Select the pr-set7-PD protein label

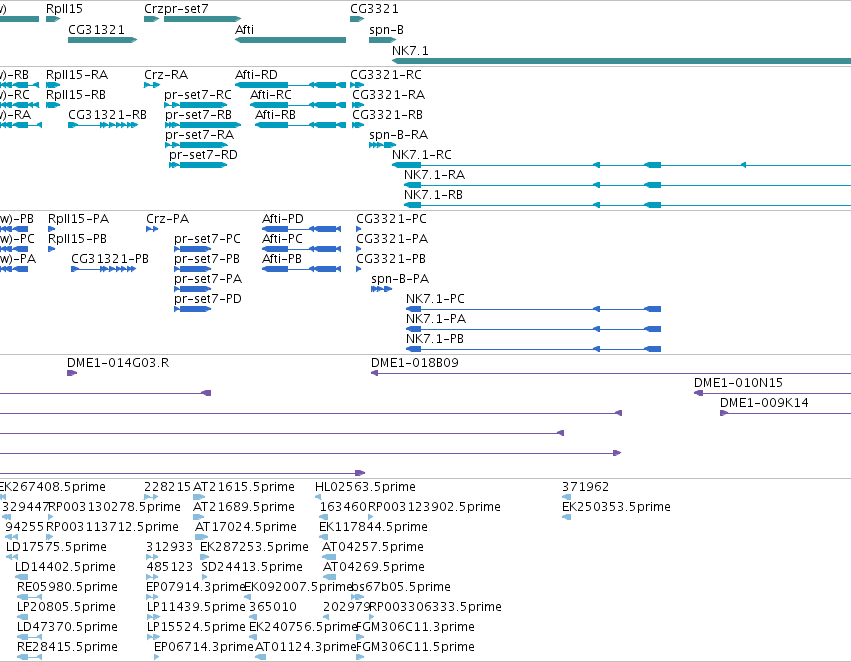pyautogui.click(x=208, y=298)
